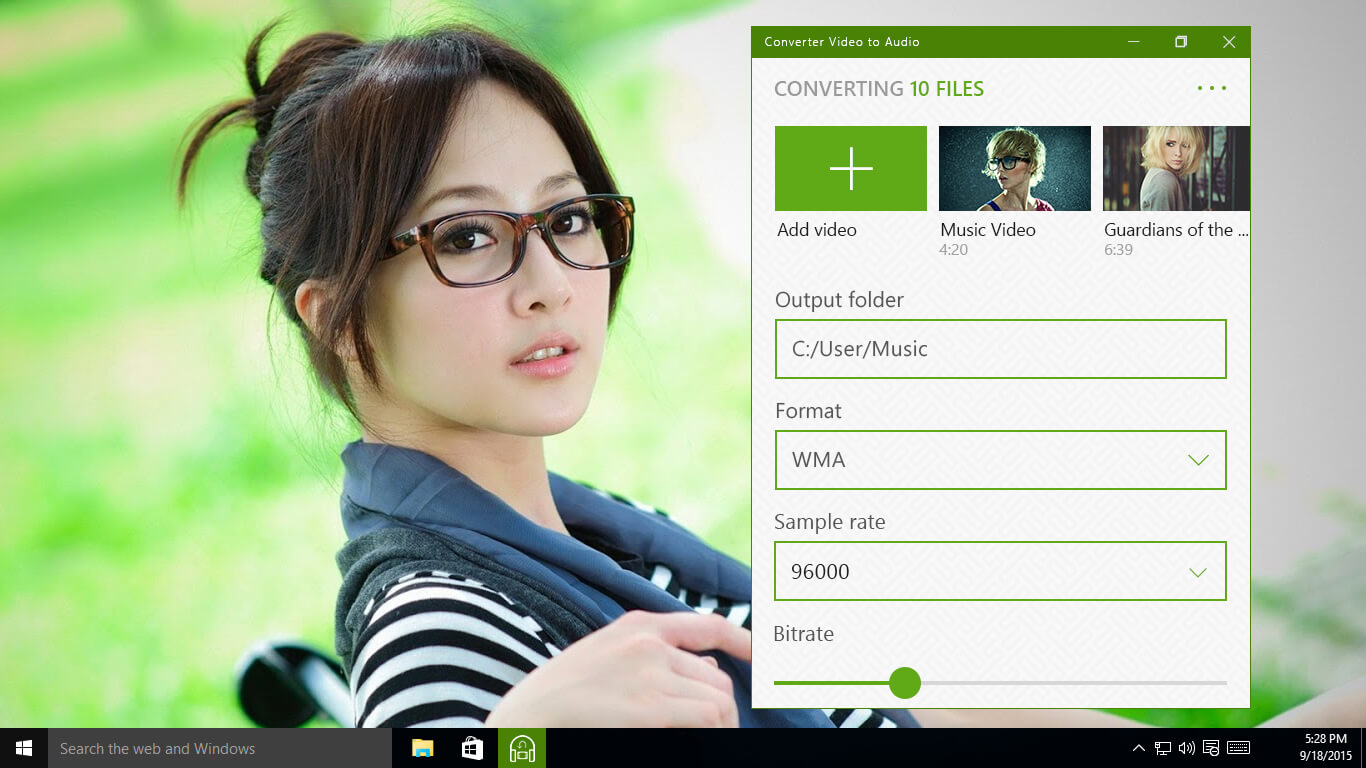Click the "Music Video" title text
Viewport: 1366px width, 768px height.
click(988, 230)
